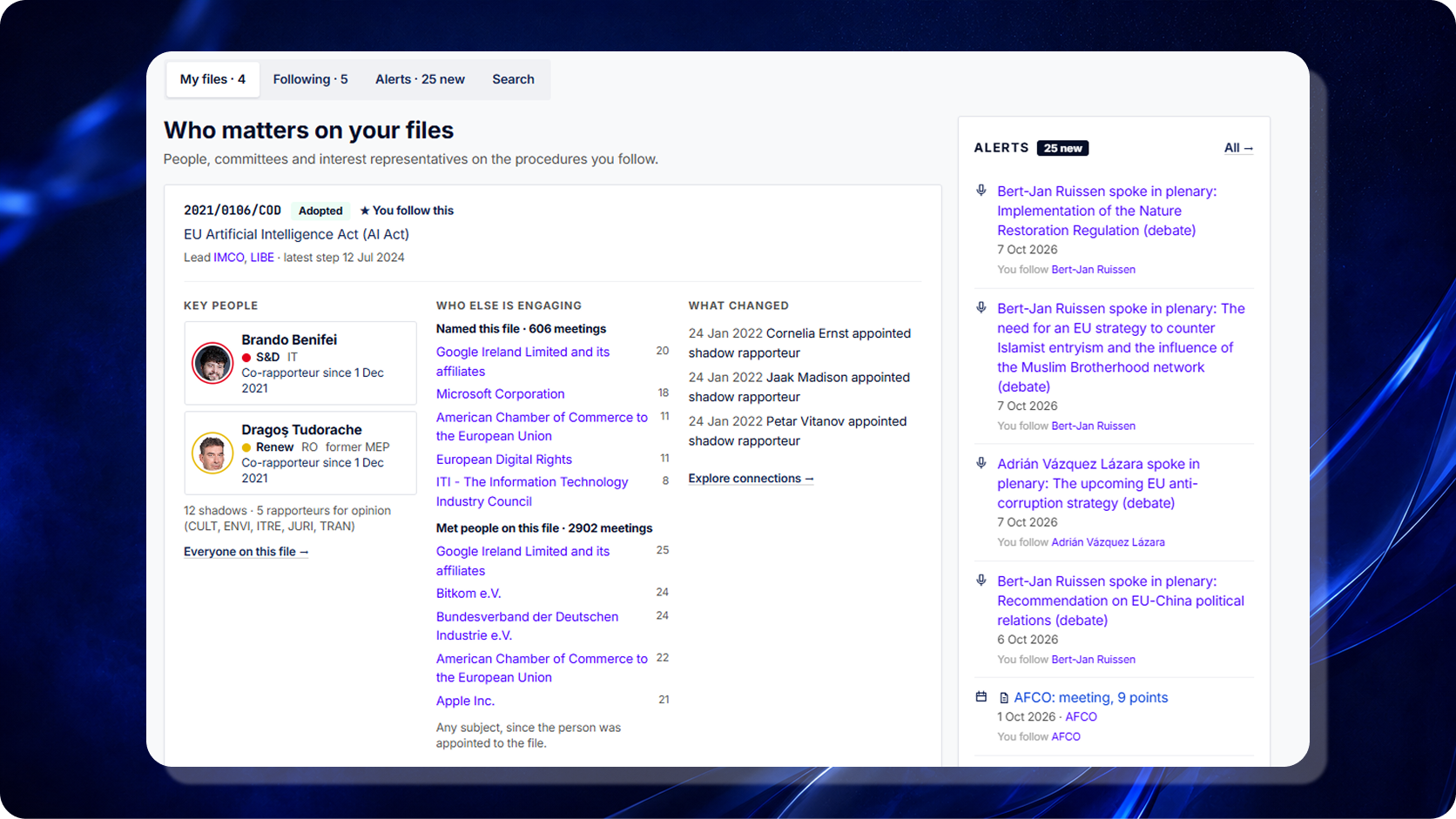Open European Digital Rights link
The width and height of the screenshot is (1456, 819).
pos(504,460)
